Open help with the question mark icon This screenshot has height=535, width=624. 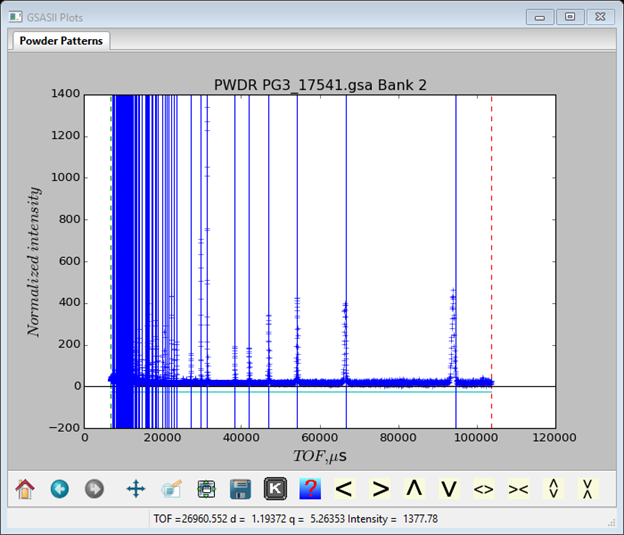tap(310, 489)
